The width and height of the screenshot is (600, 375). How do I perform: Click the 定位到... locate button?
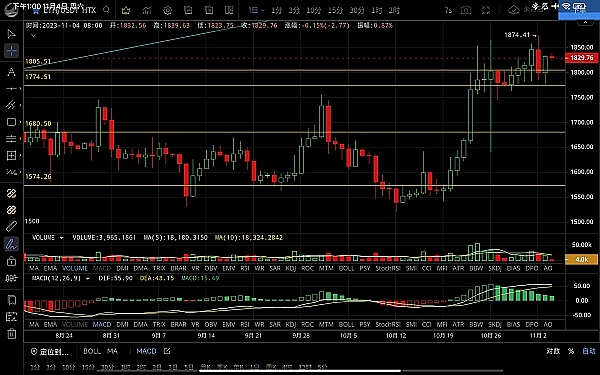coord(49,352)
